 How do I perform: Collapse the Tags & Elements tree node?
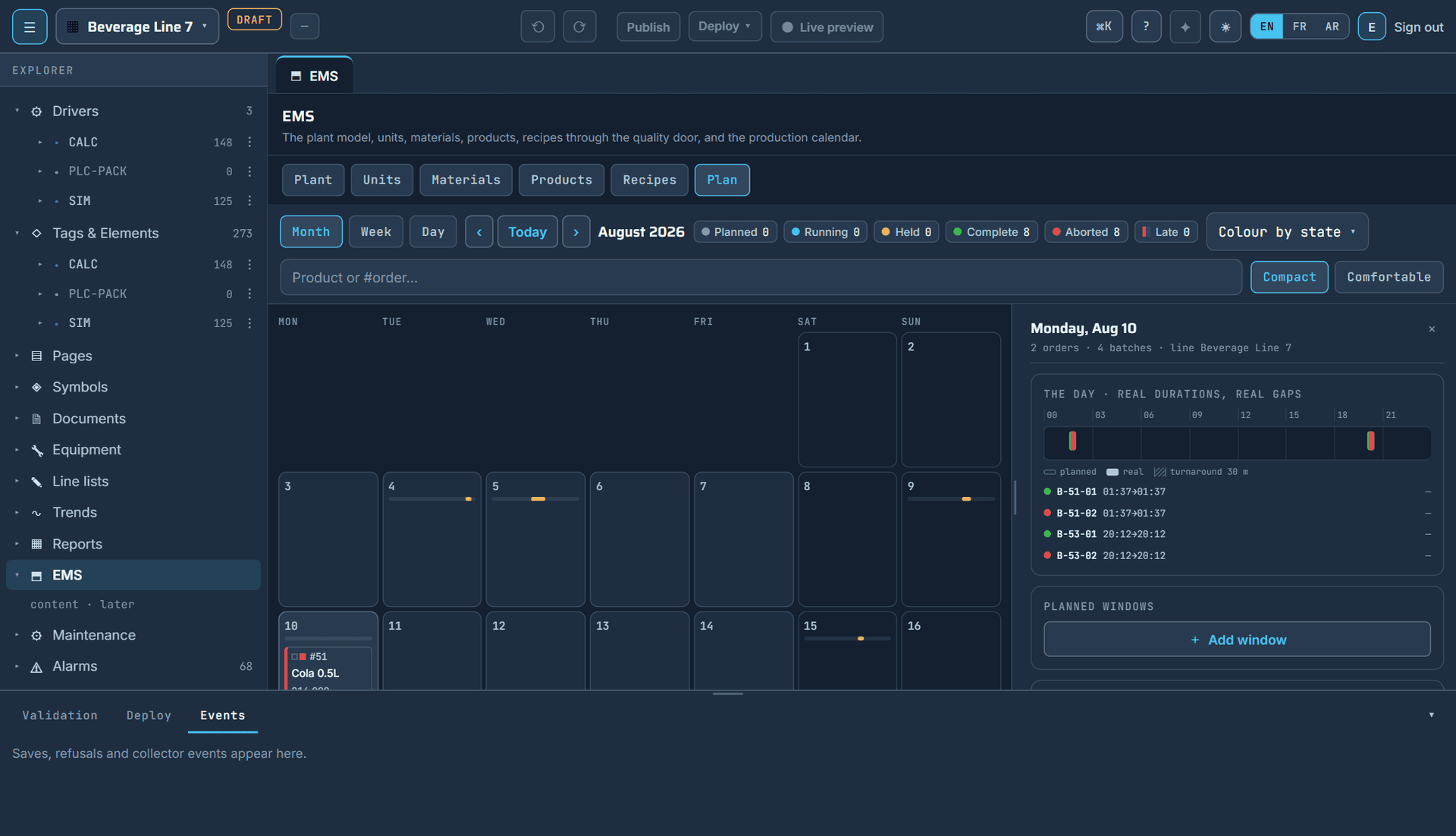(17, 233)
